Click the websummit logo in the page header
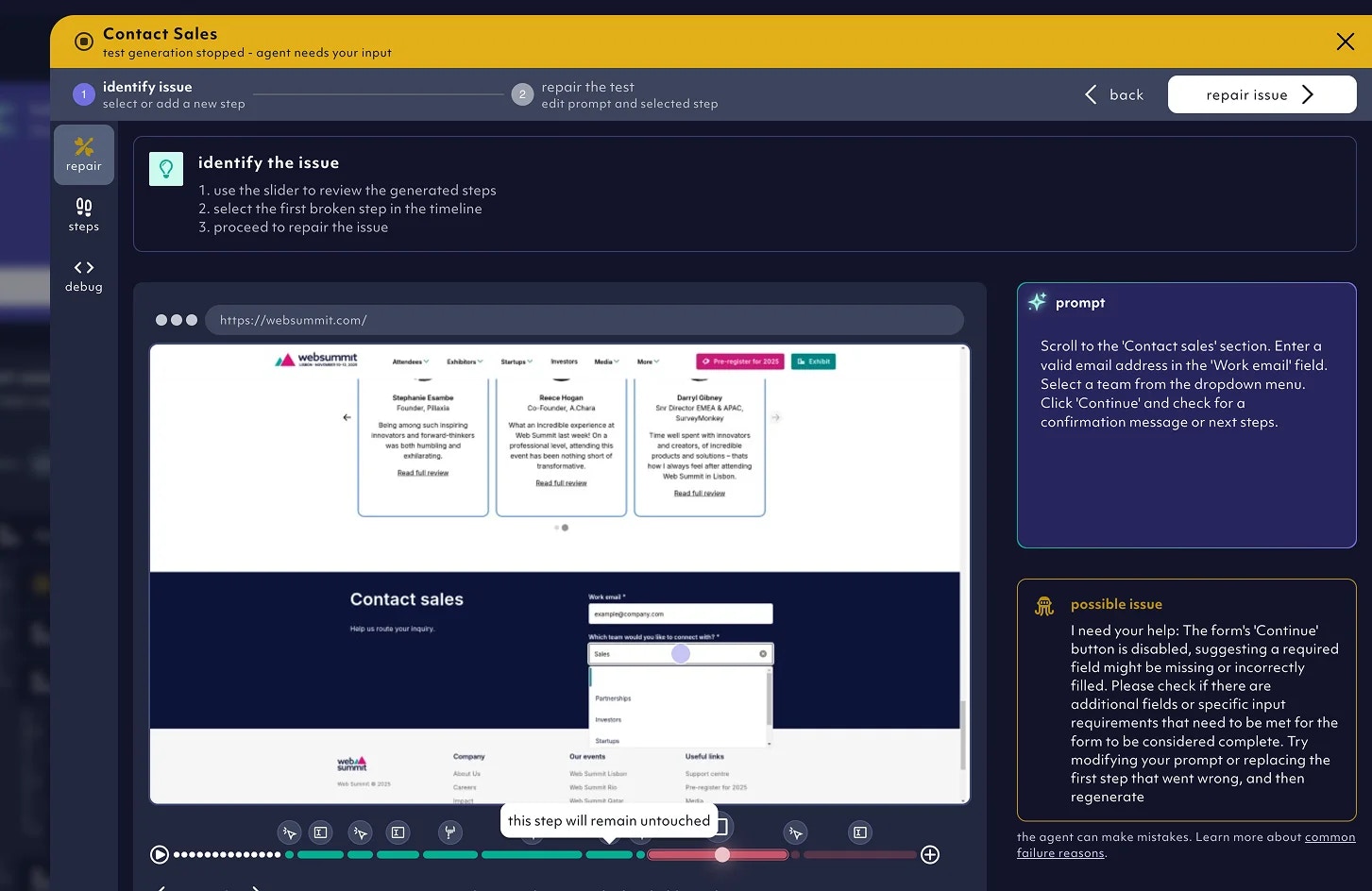The height and width of the screenshot is (891, 1372). 316,360
